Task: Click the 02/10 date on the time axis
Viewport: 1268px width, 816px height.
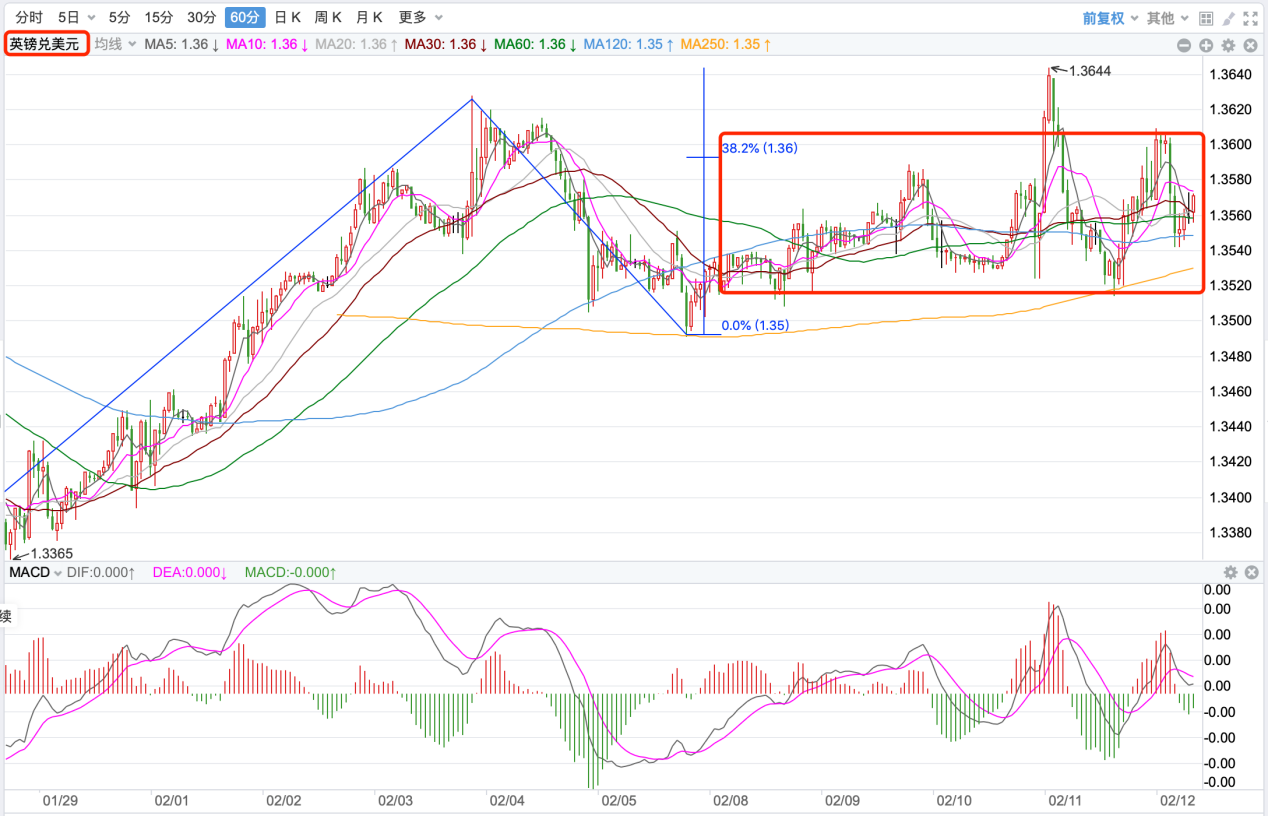Action: pyautogui.click(x=953, y=801)
